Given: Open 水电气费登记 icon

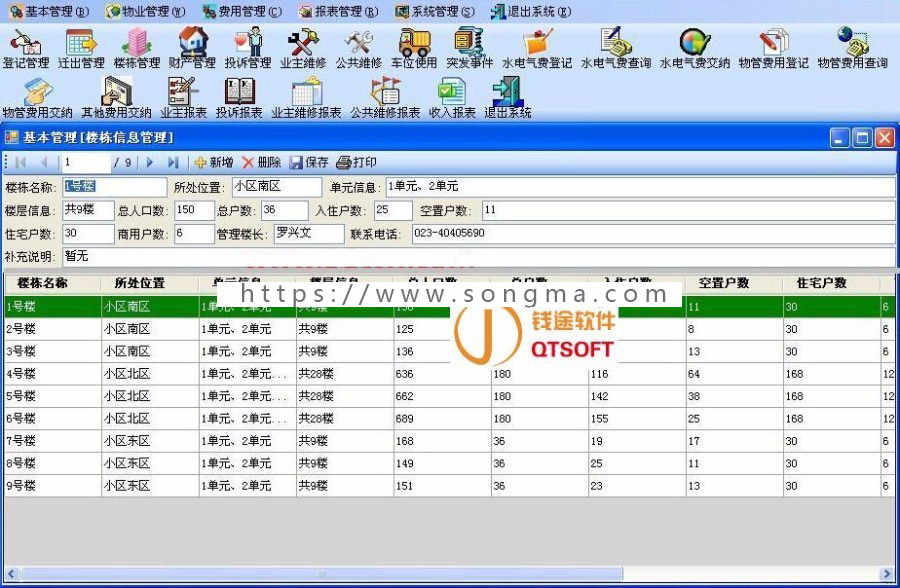Looking at the screenshot, I should [537, 49].
